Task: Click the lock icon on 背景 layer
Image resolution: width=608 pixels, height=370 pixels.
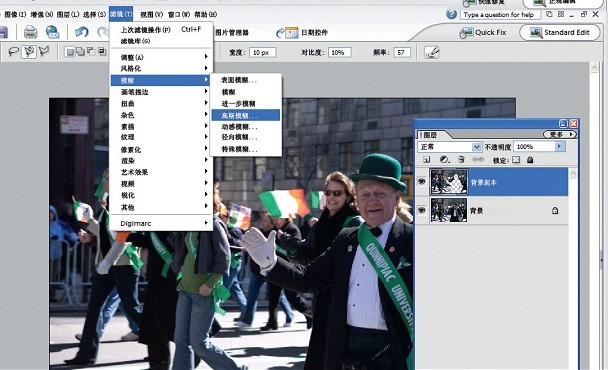Action: point(555,211)
